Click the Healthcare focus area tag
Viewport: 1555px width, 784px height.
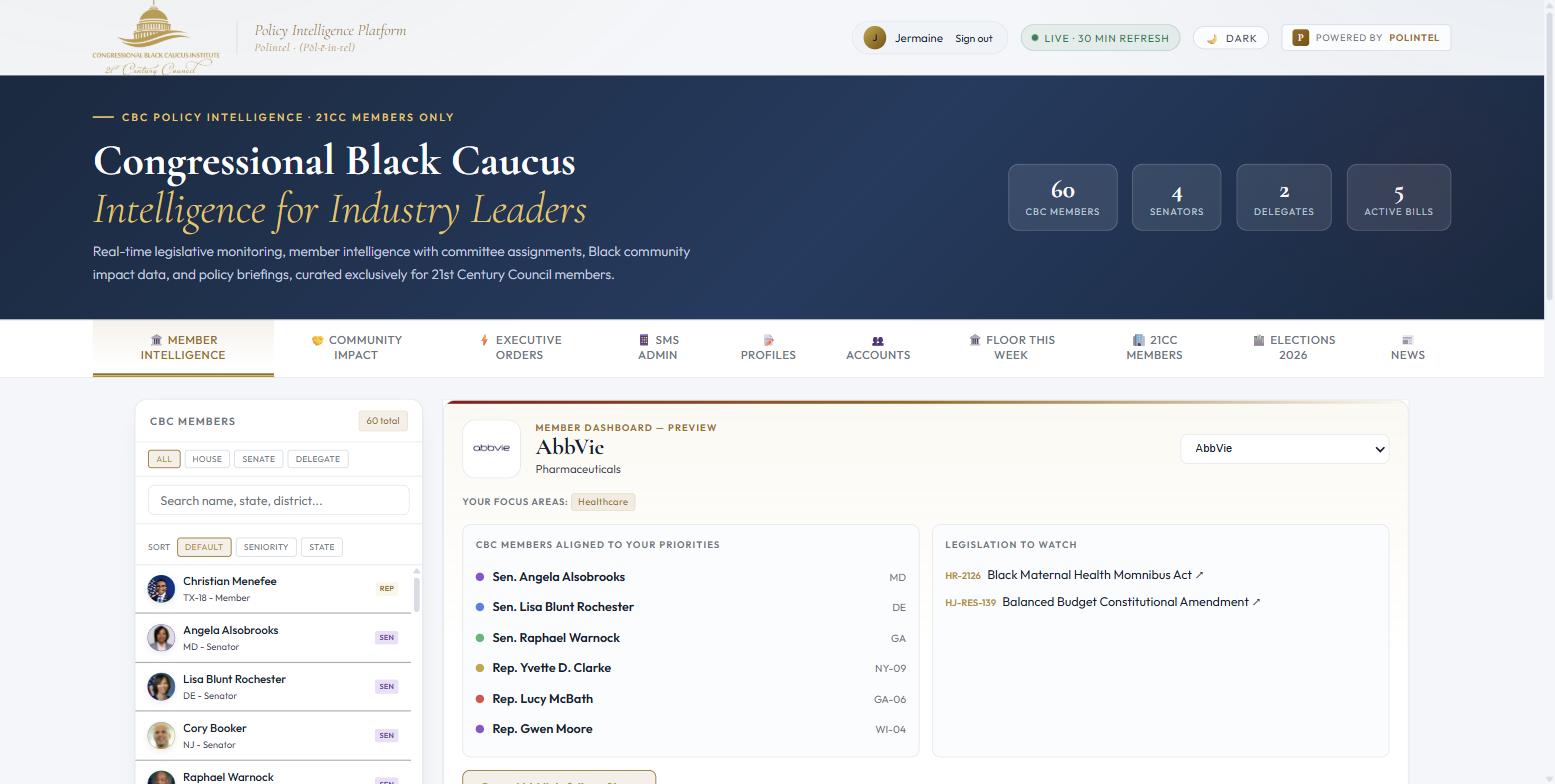point(603,502)
